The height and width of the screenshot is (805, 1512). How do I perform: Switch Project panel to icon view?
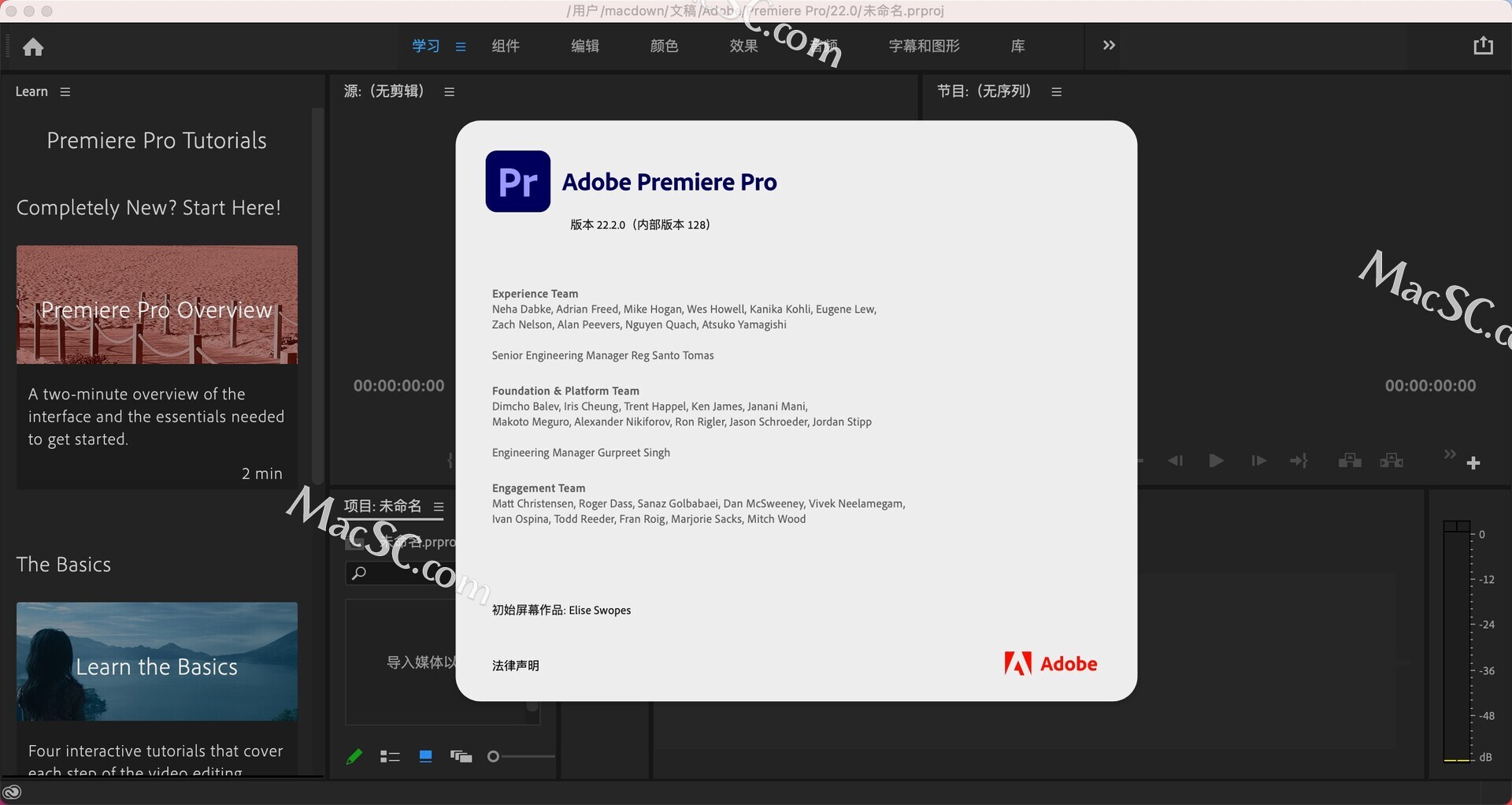pyautogui.click(x=425, y=757)
